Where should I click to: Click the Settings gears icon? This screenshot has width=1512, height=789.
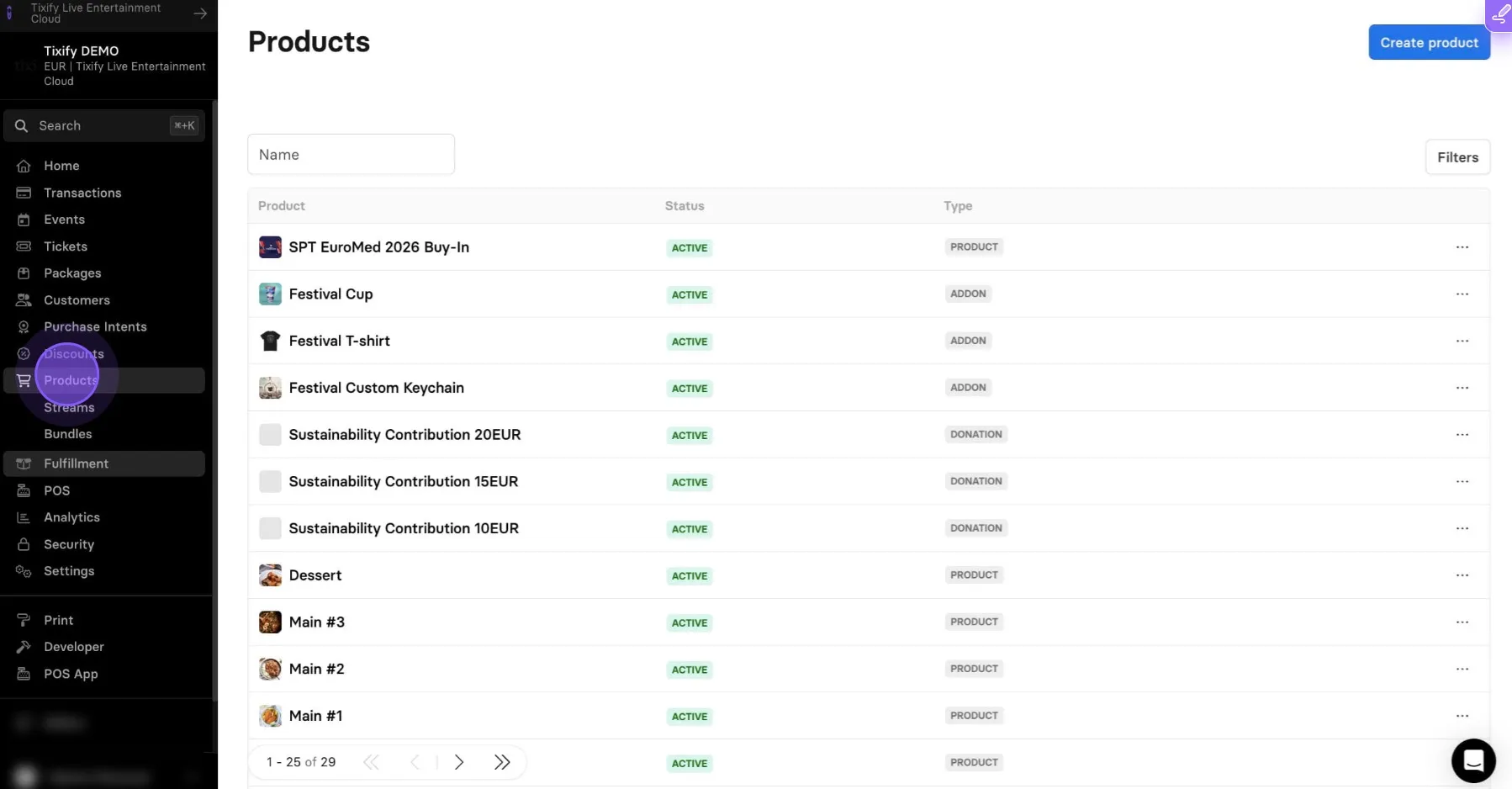pyautogui.click(x=24, y=571)
